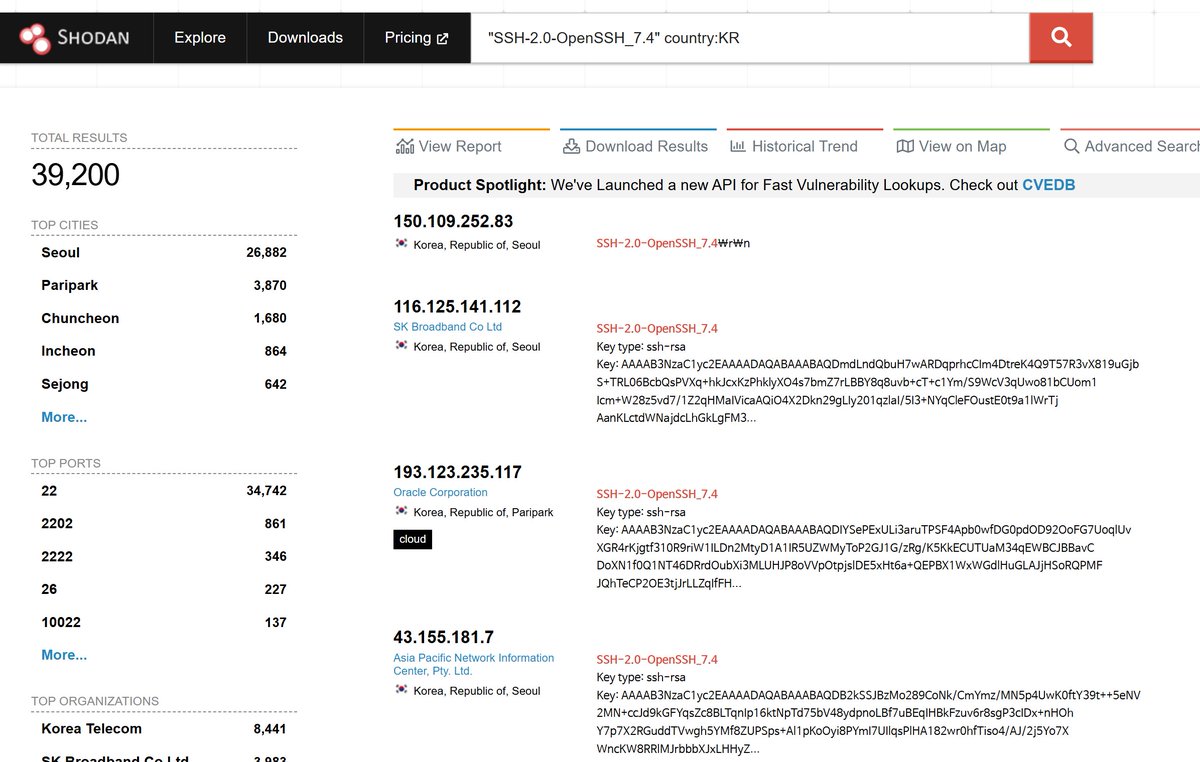The image size is (1200, 762).
Task: Open View on Map
Action: pyautogui.click(x=952, y=146)
